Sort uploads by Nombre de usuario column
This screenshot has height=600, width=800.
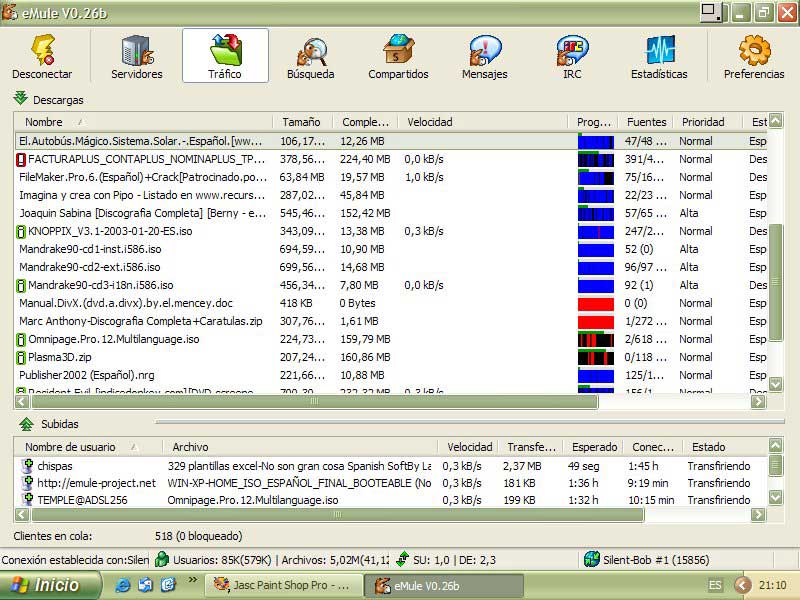89,447
